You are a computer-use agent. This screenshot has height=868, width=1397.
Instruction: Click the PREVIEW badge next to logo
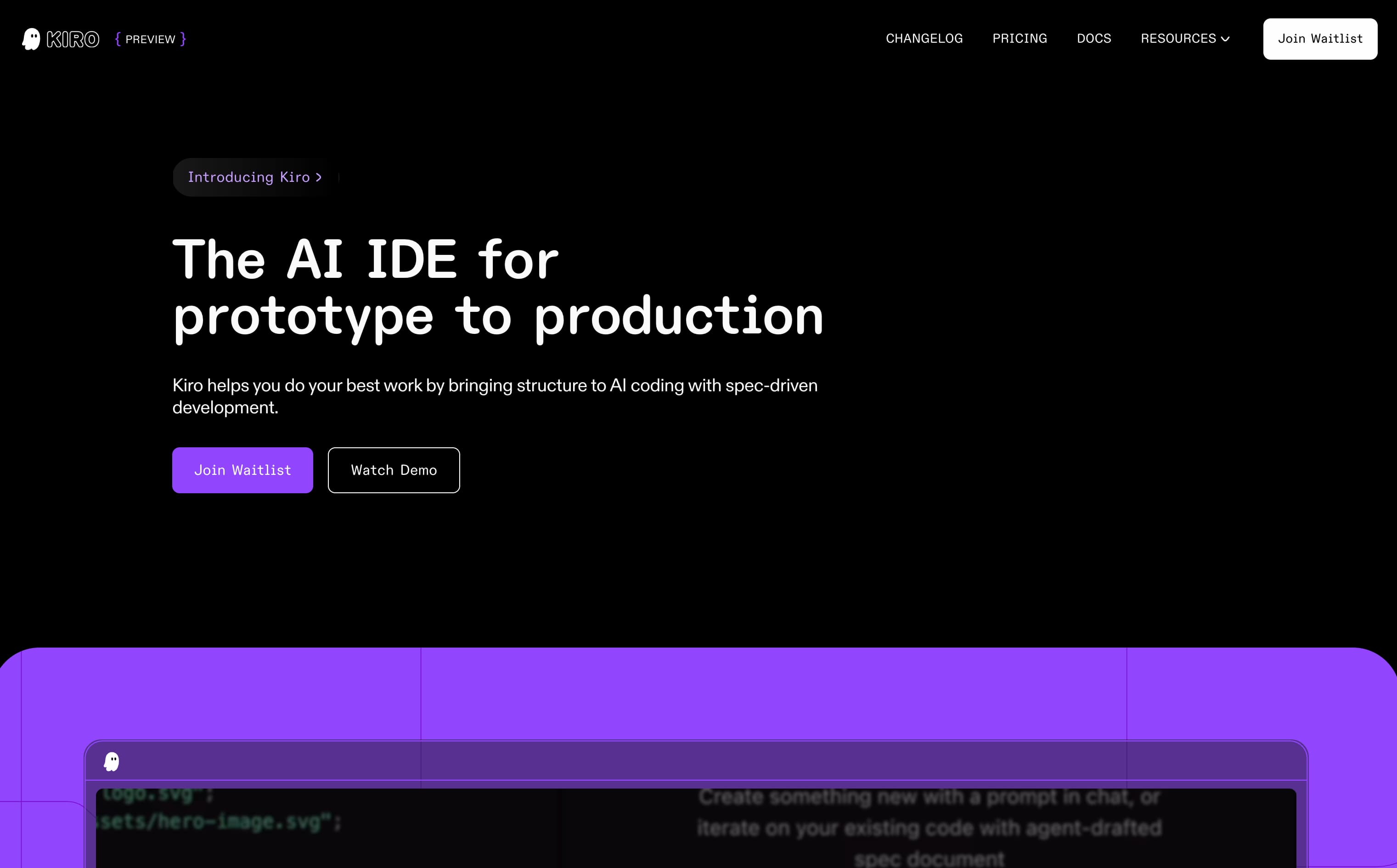(150, 39)
